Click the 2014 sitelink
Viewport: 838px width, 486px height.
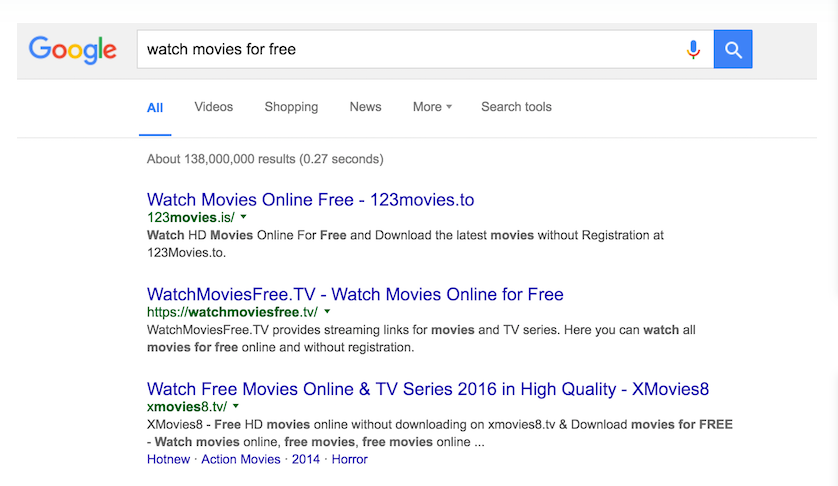305,459
